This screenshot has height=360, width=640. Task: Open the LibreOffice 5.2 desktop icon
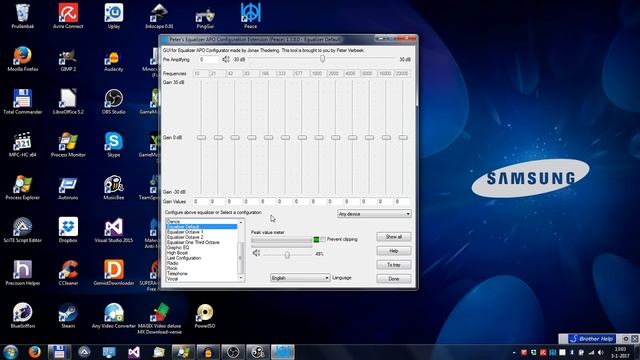68,102
